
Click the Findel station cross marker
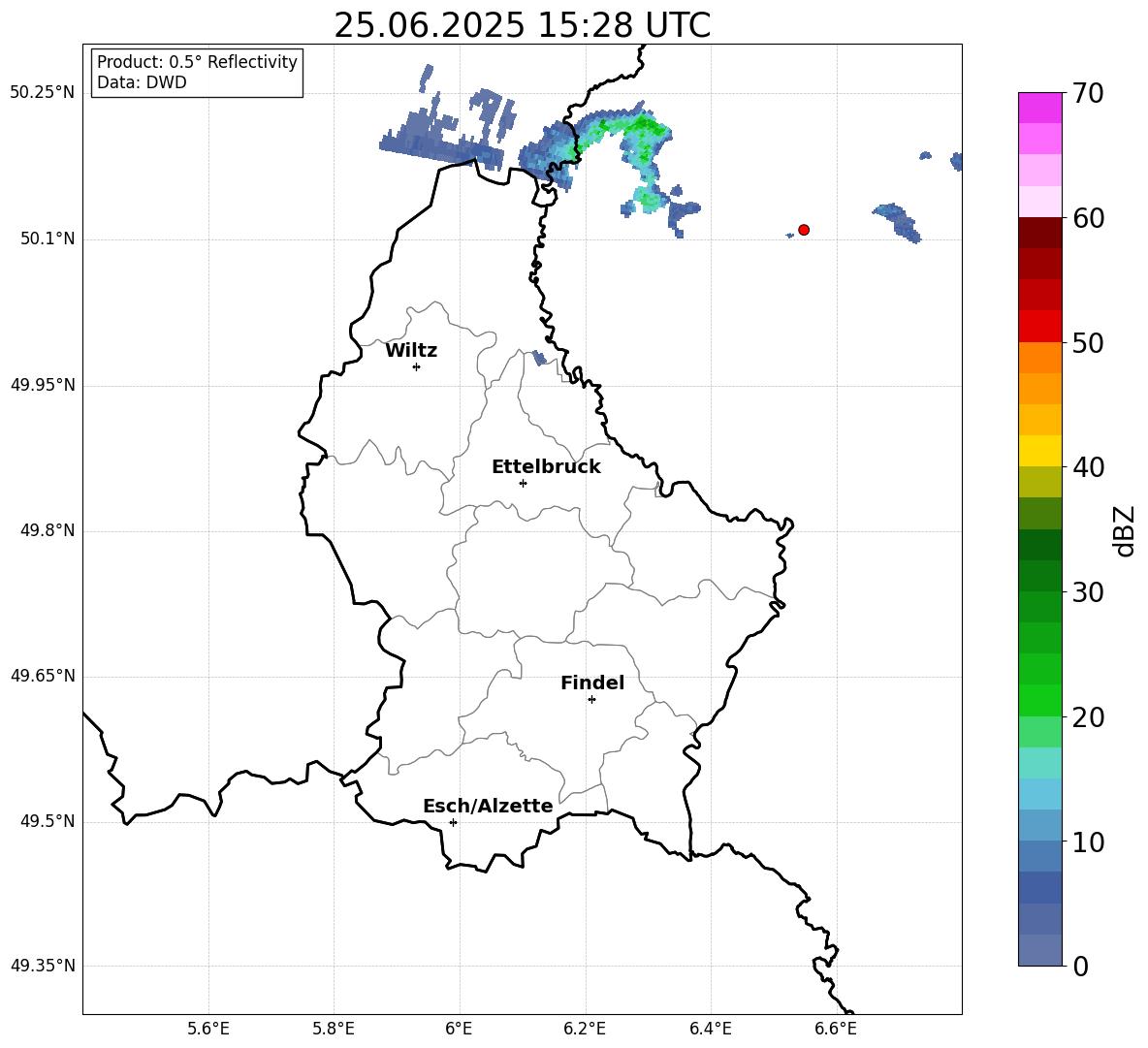click(x=591, y=700)
